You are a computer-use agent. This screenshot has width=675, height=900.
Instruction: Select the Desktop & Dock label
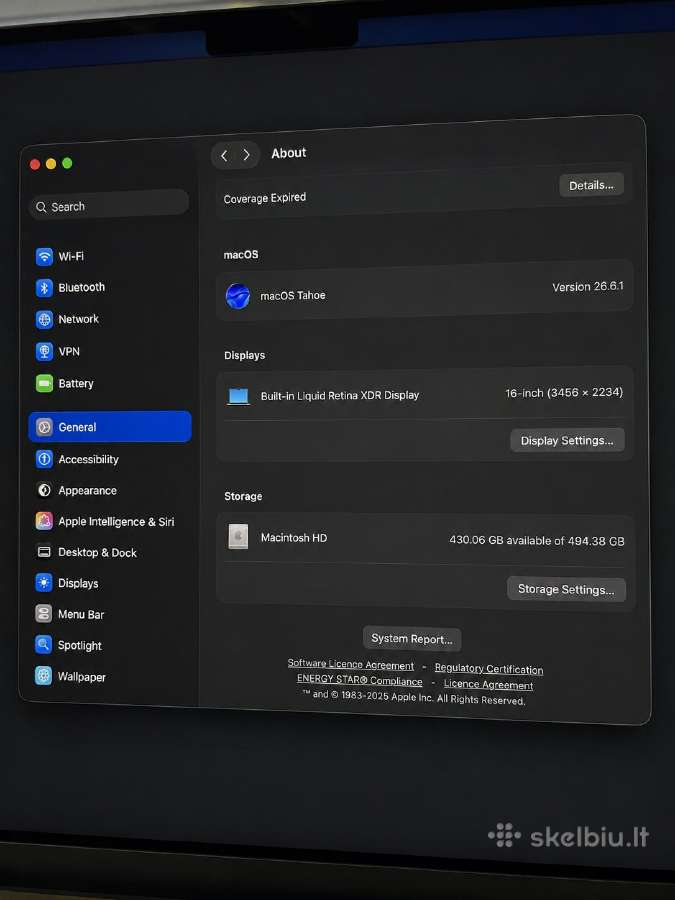[x=98, y=552]
